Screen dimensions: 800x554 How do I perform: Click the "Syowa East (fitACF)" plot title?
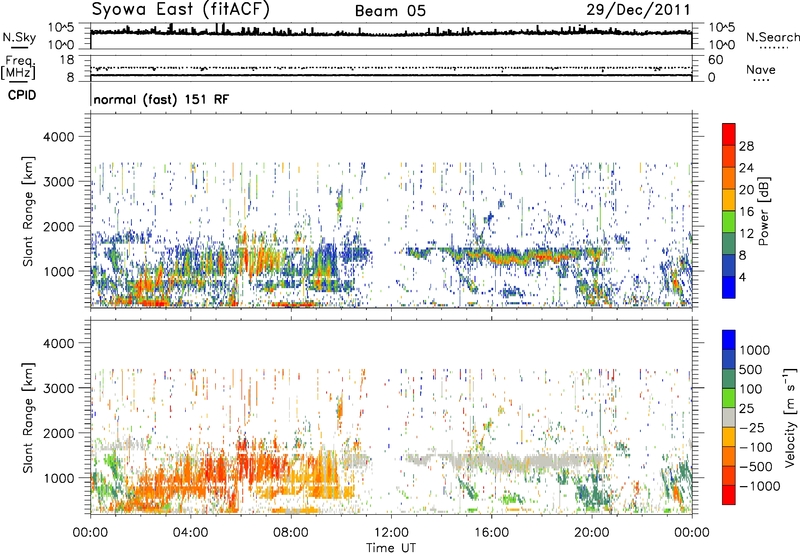tap(180, 10)
